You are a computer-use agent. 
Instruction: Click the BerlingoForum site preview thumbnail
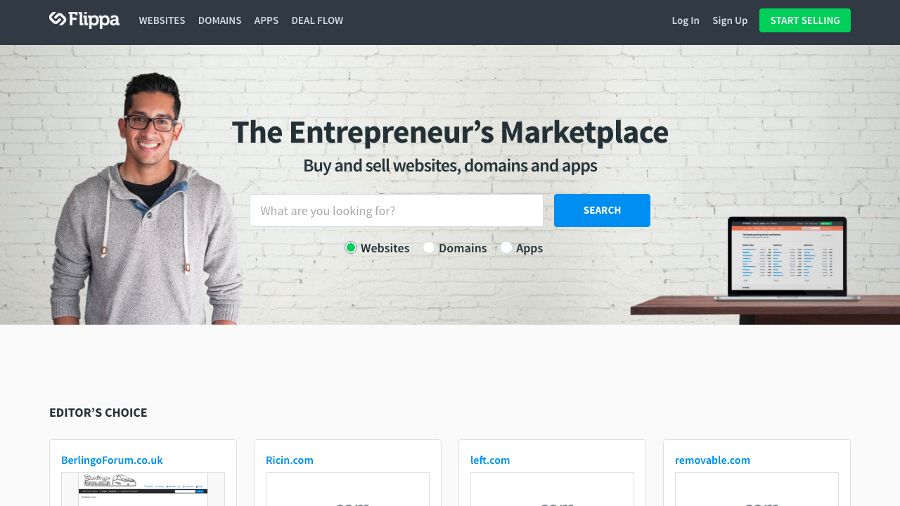coord(143,489)
